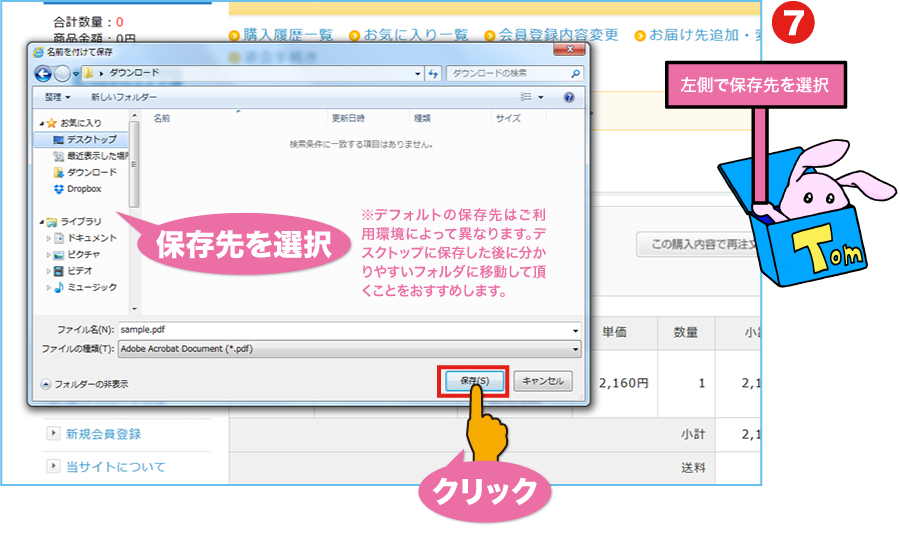The width and height of the screenshot is (900, 541).
Task: Expand the ドキュメント library
Action: coord(48,238)
